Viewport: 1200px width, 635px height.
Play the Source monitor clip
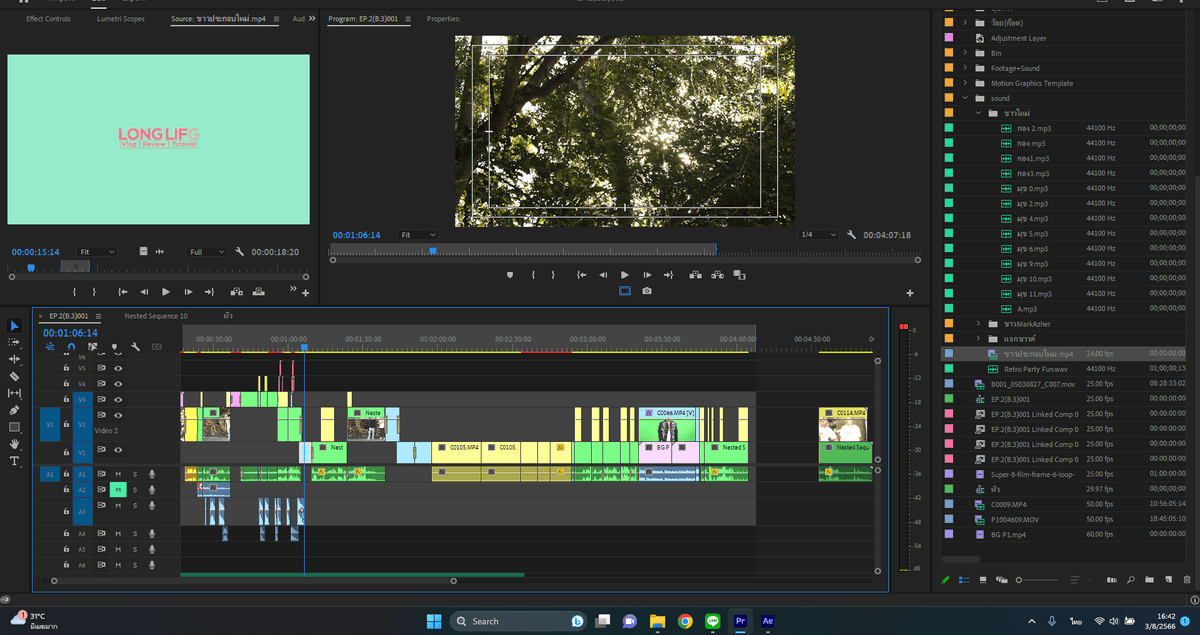coord(166,292)
